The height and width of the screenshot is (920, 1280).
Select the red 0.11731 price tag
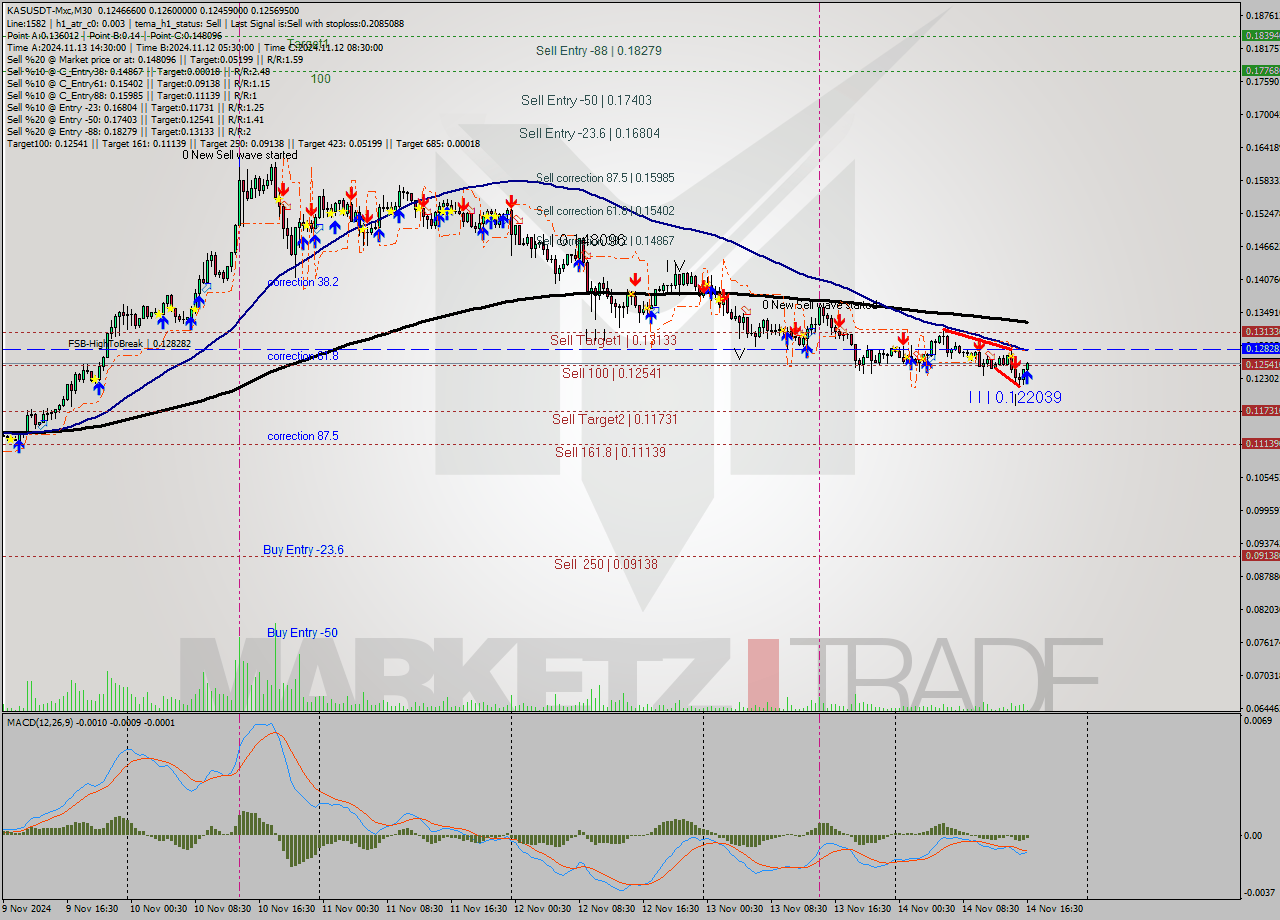[1260, 411]
